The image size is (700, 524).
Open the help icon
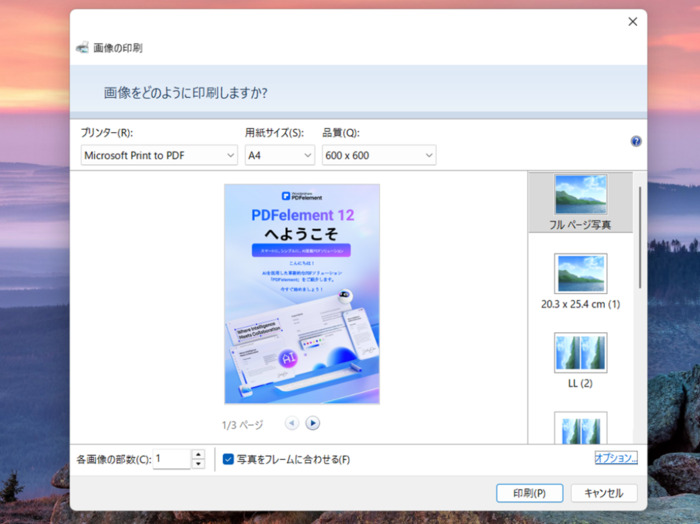click(x=636, y=141)
